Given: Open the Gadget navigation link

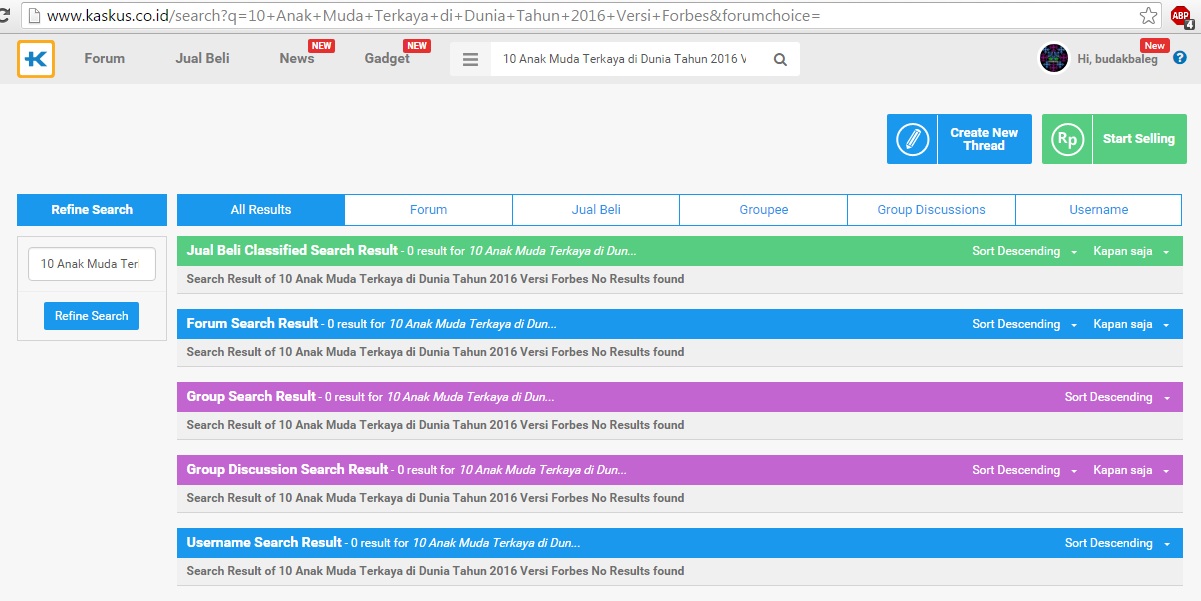Looking at the screenshot, I should tap(387, 58).
